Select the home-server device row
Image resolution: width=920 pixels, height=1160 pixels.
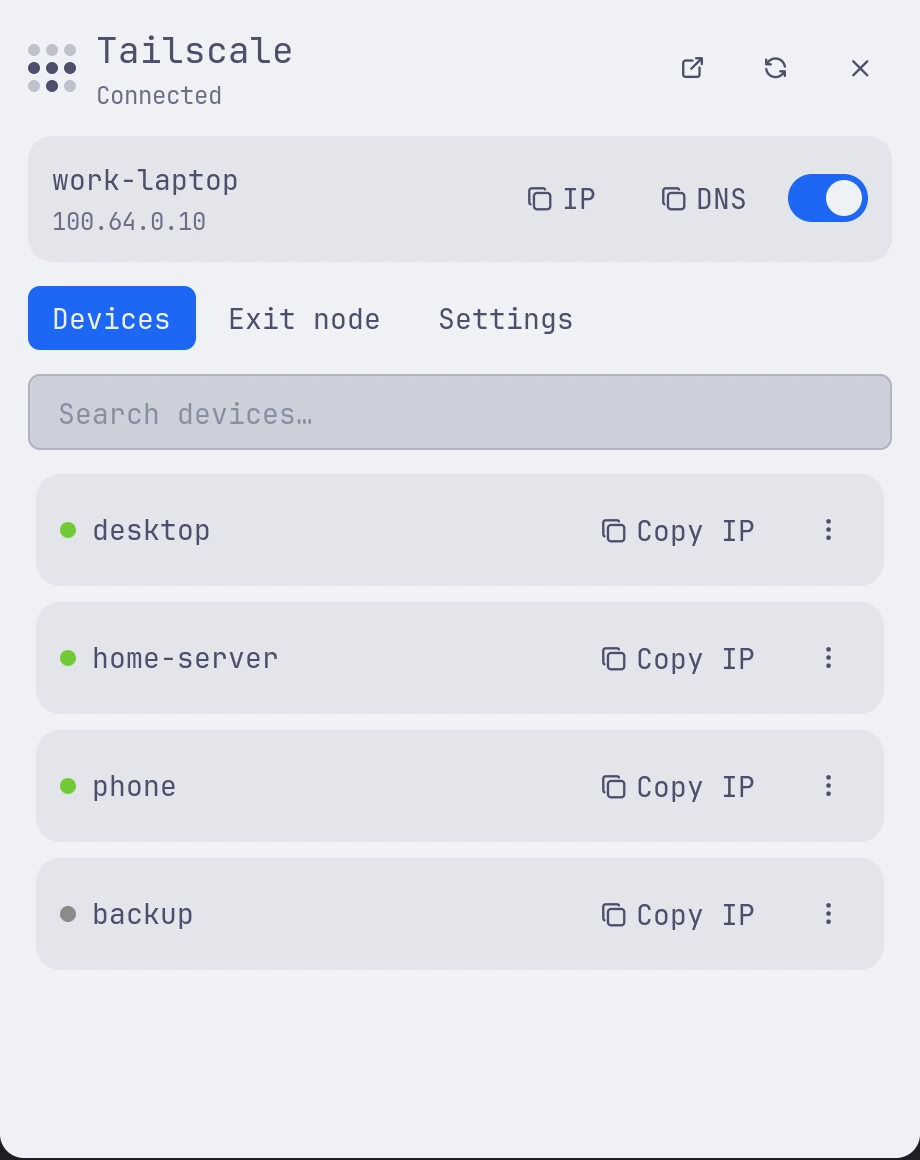(460, 658)
